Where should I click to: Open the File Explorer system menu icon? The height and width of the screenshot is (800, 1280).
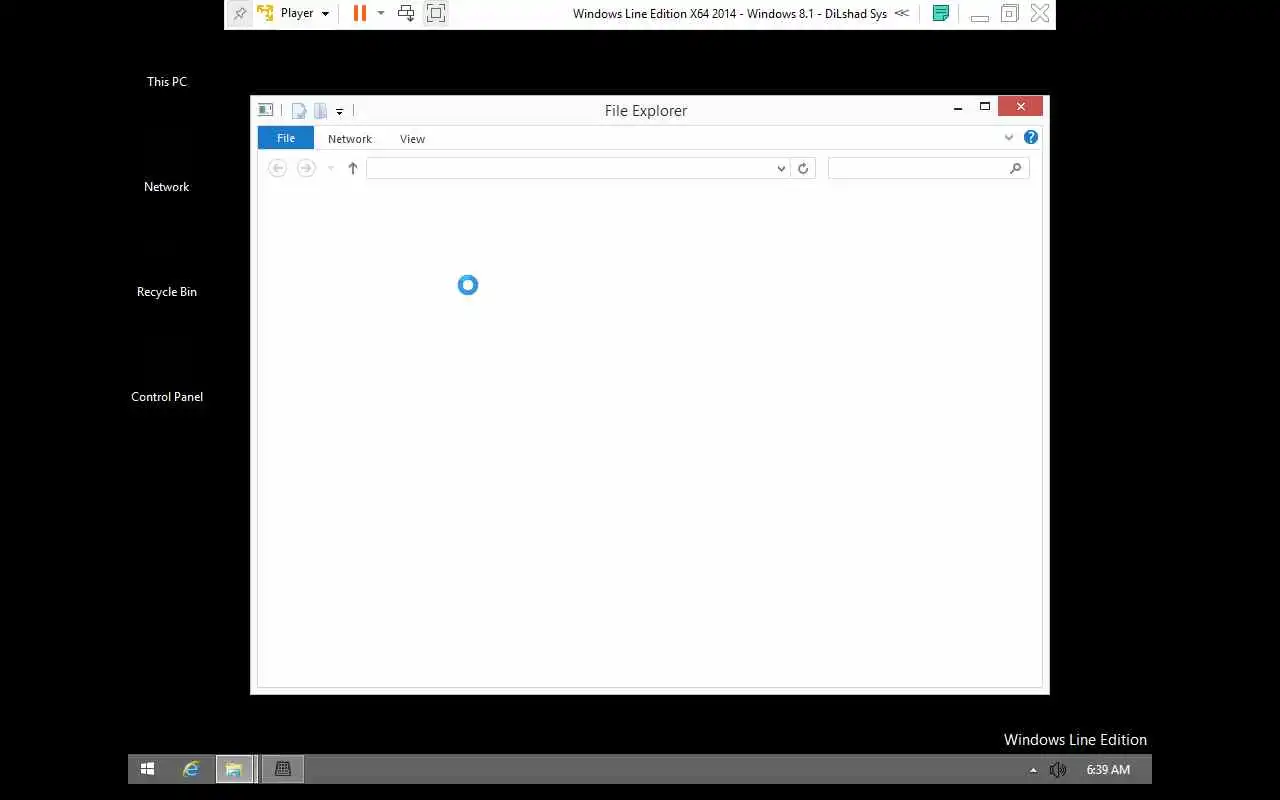(x=265, y=110)
